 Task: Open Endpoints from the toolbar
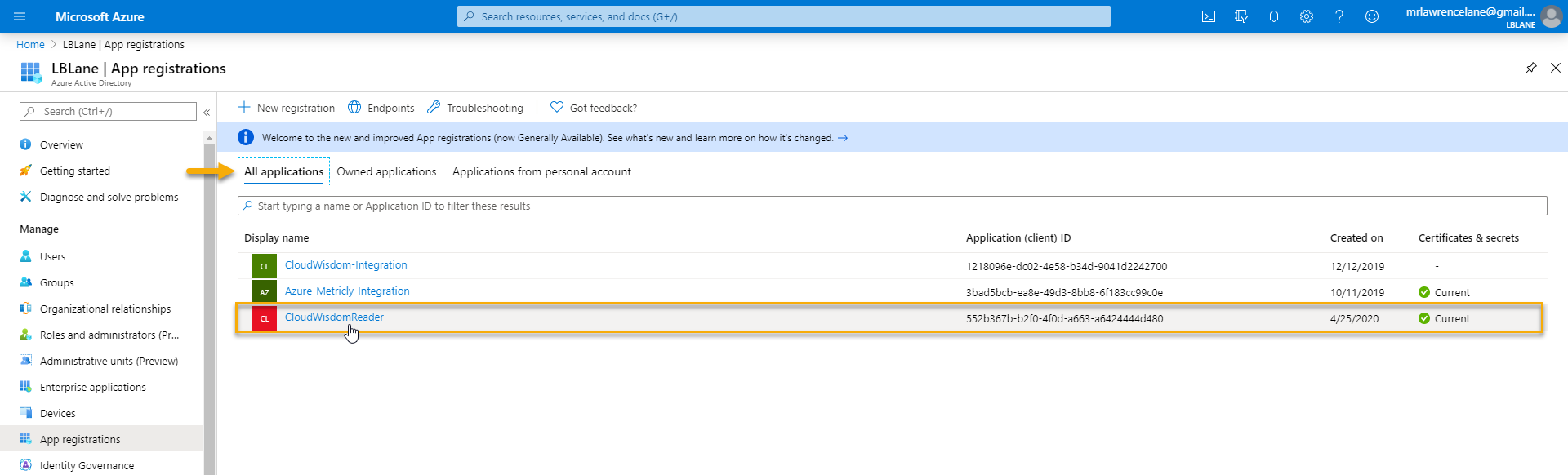point(381,108)
